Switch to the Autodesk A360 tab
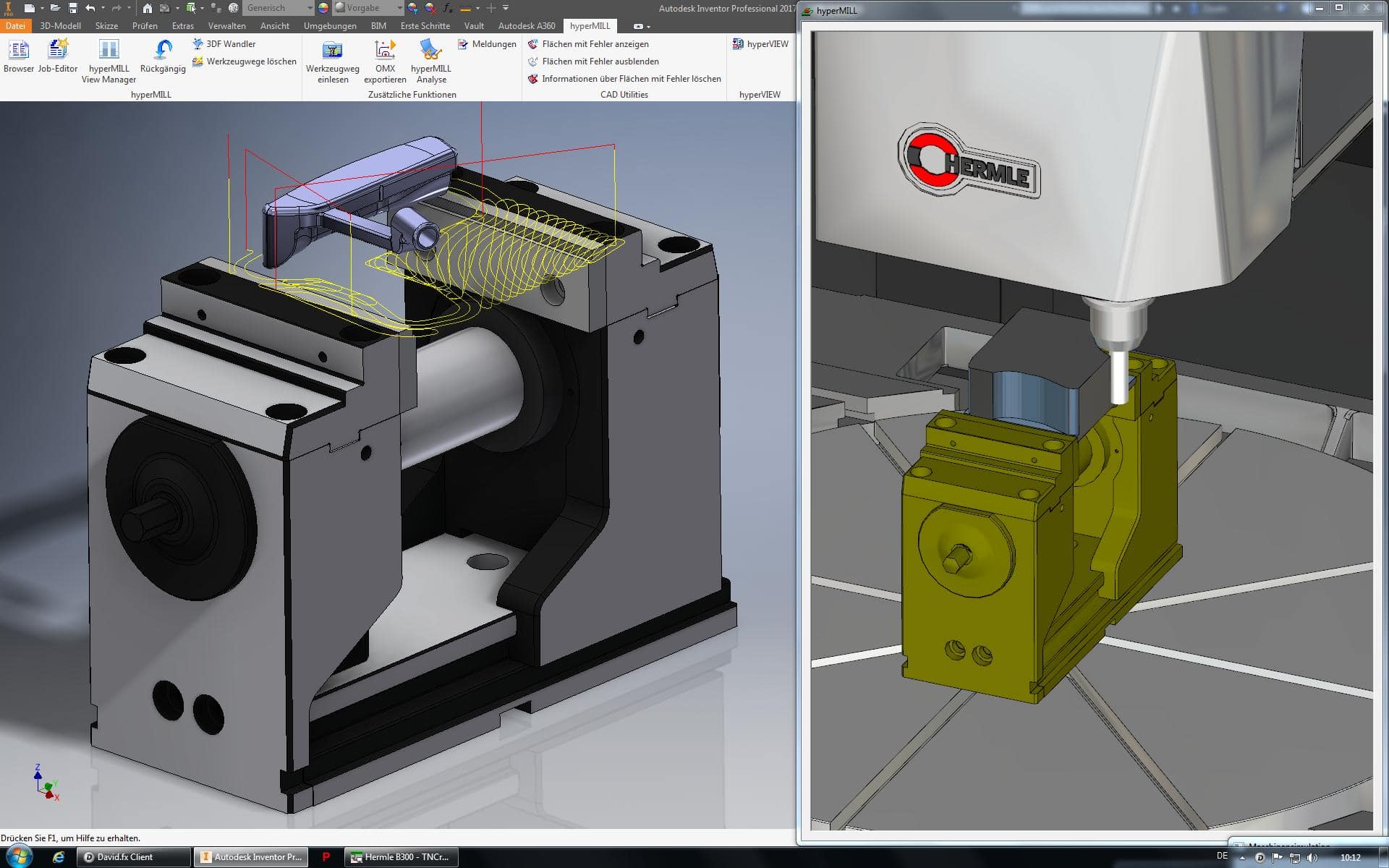Viewport: 1389px width, 868px height. (x=527, y=26)
